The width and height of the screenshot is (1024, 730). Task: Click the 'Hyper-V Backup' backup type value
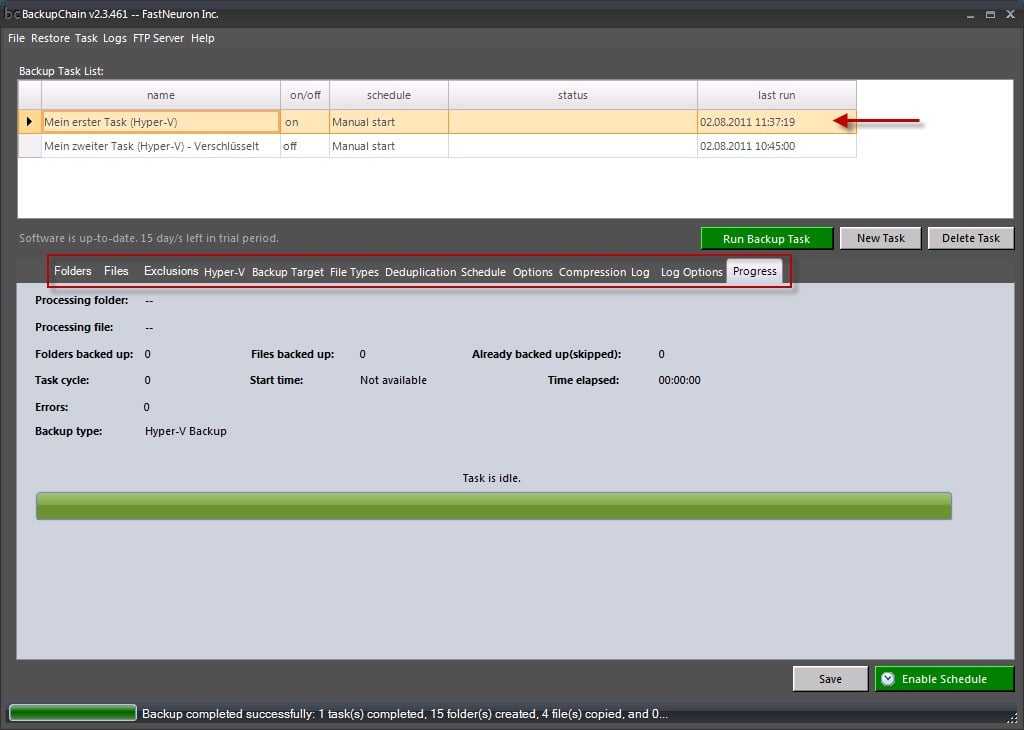click(x=185, y=431)
